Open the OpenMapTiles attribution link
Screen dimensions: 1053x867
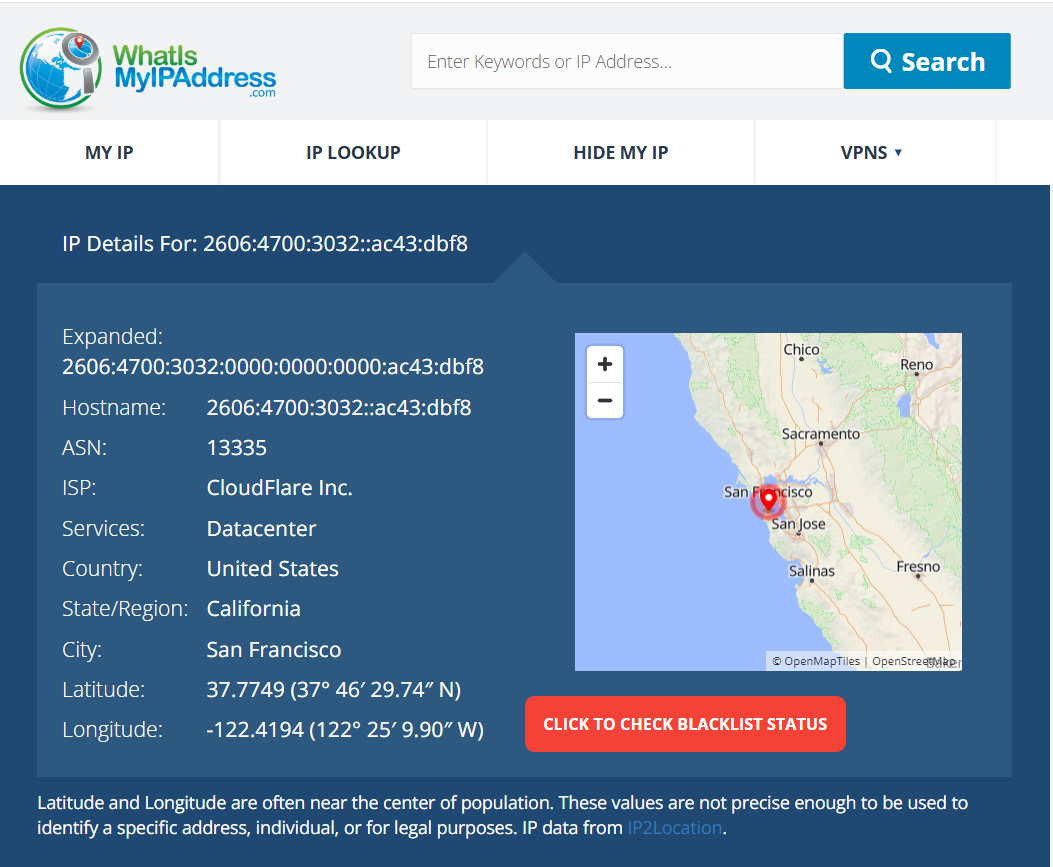click(x=816, y=661)
